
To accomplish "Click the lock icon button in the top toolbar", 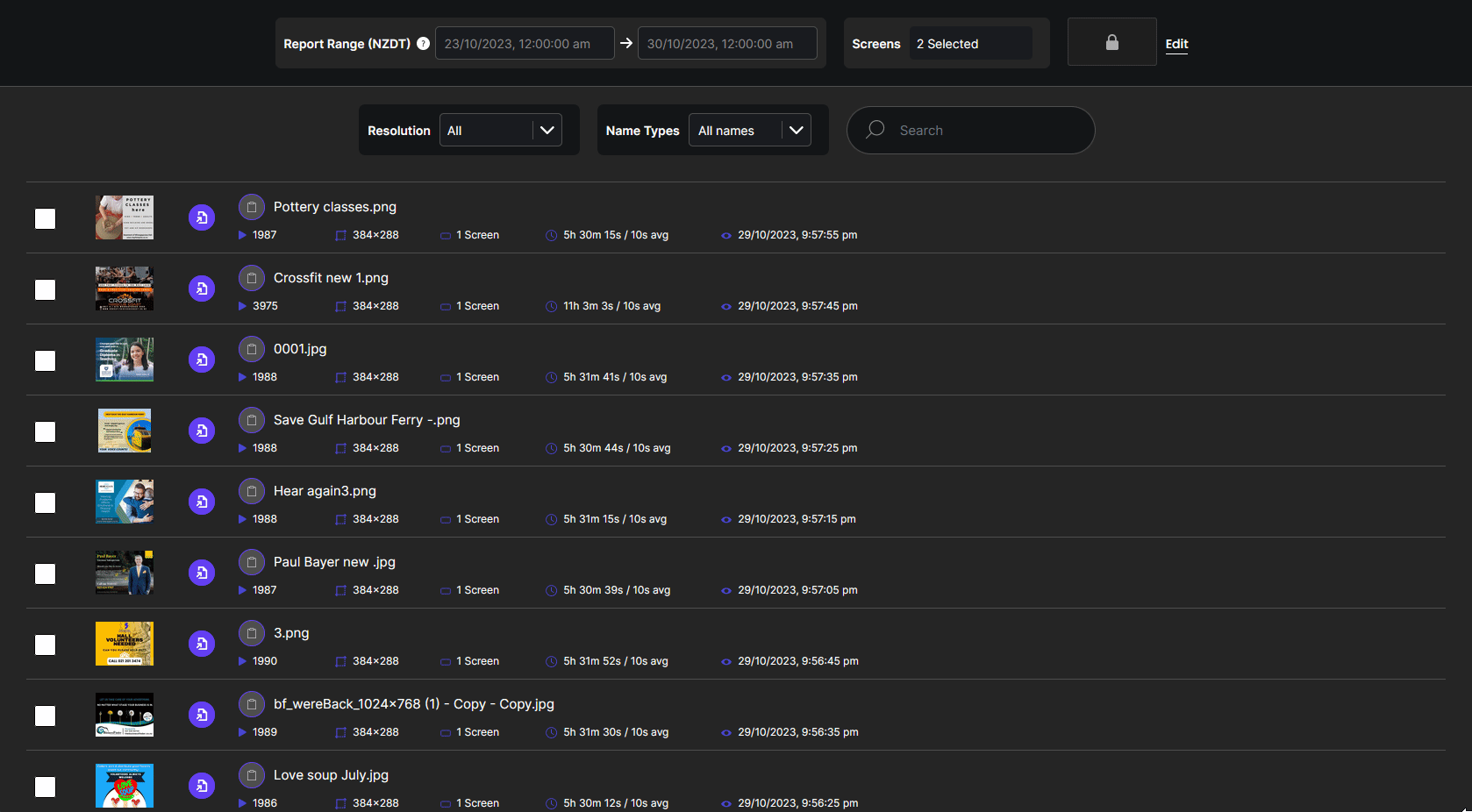I will 1111,41.
